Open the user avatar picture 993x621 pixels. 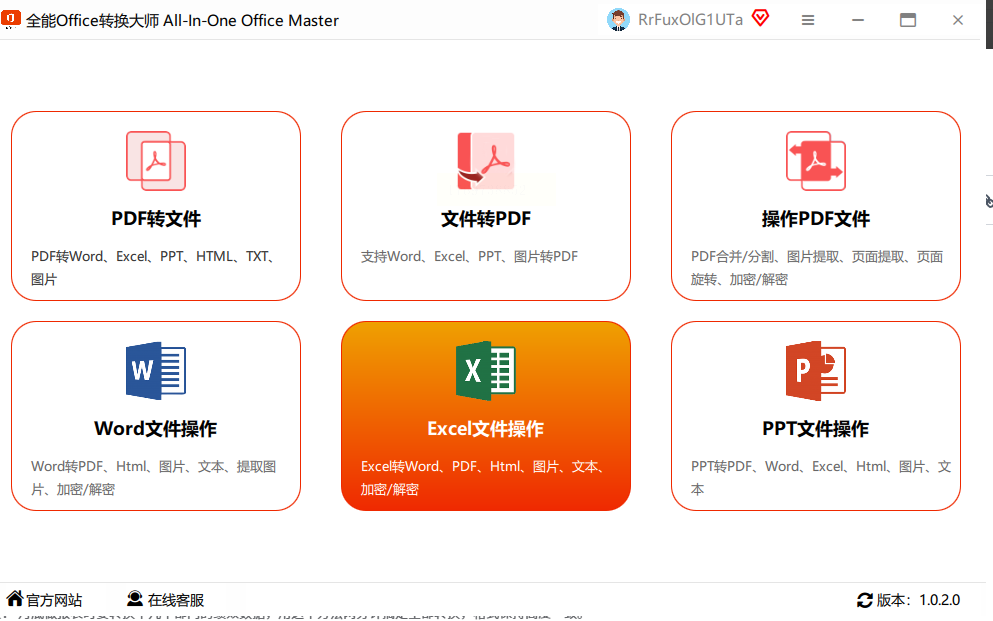(x=618, y=20)
